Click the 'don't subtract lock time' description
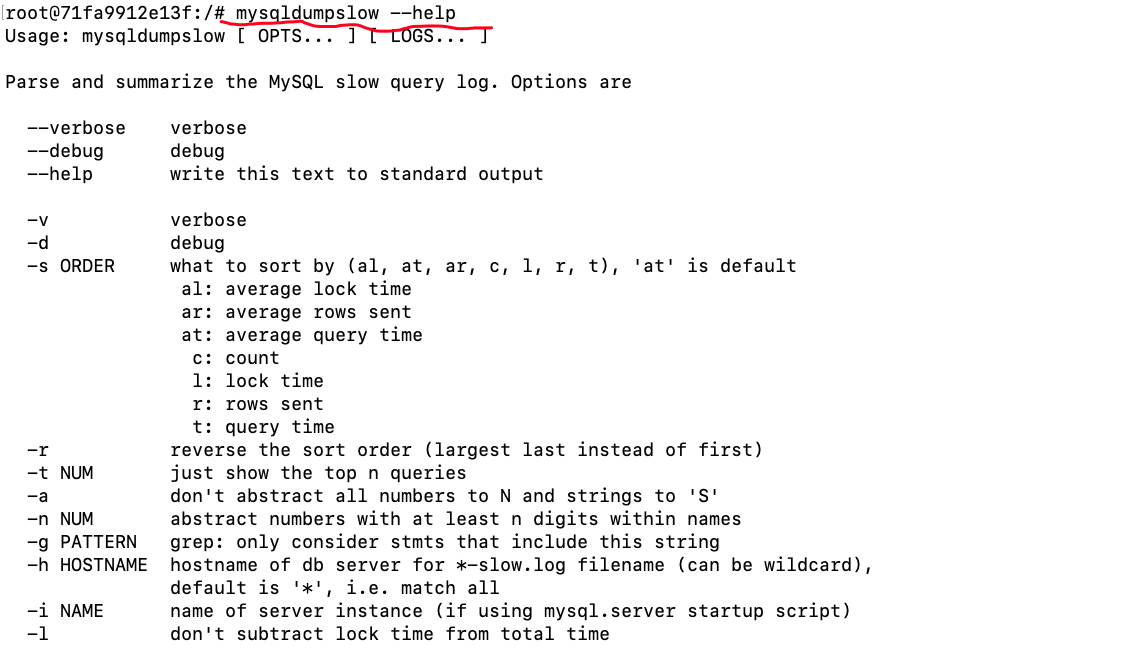 tap(389, 634)
